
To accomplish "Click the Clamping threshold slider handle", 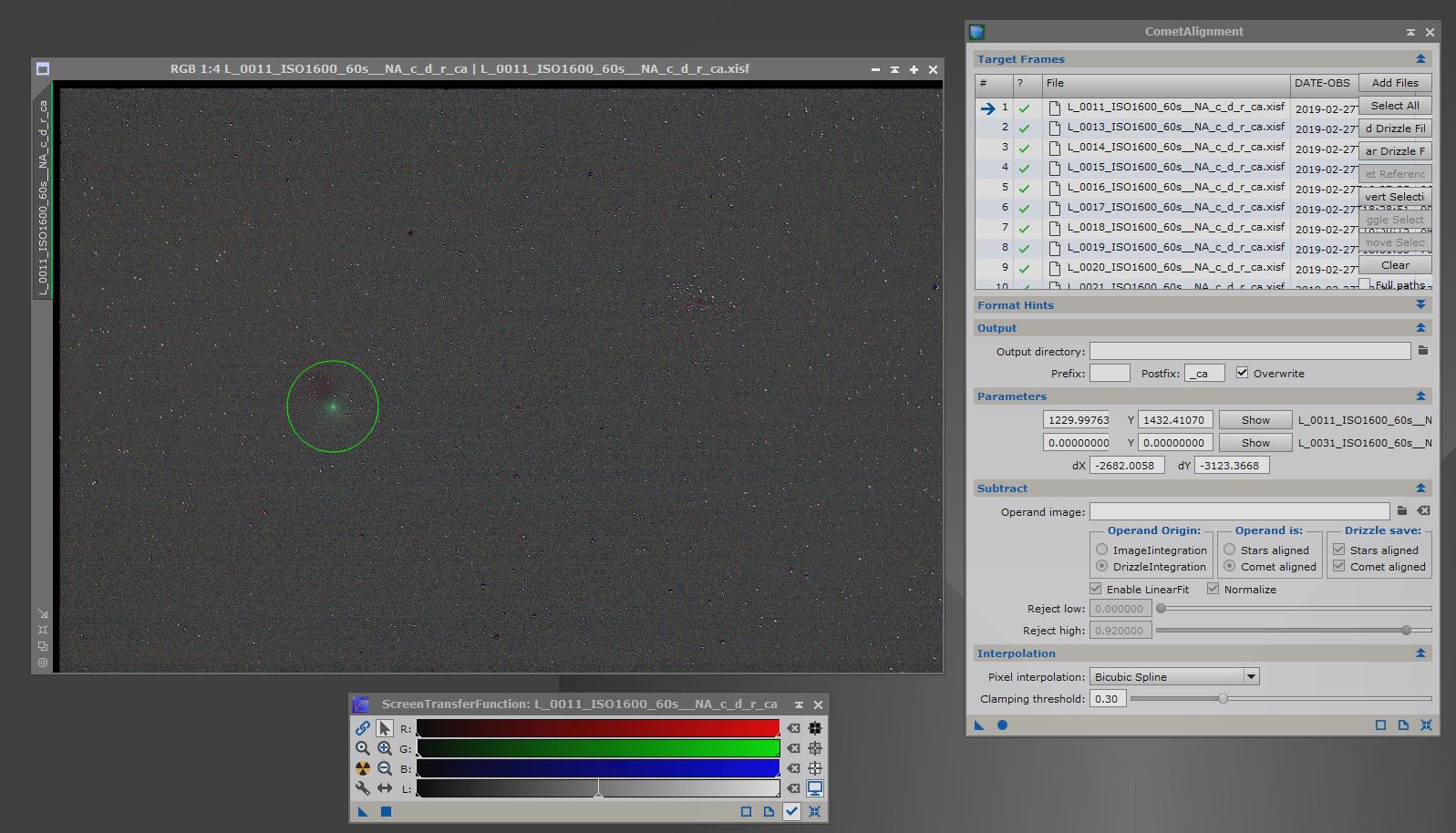I will (x=1223, y=699).
